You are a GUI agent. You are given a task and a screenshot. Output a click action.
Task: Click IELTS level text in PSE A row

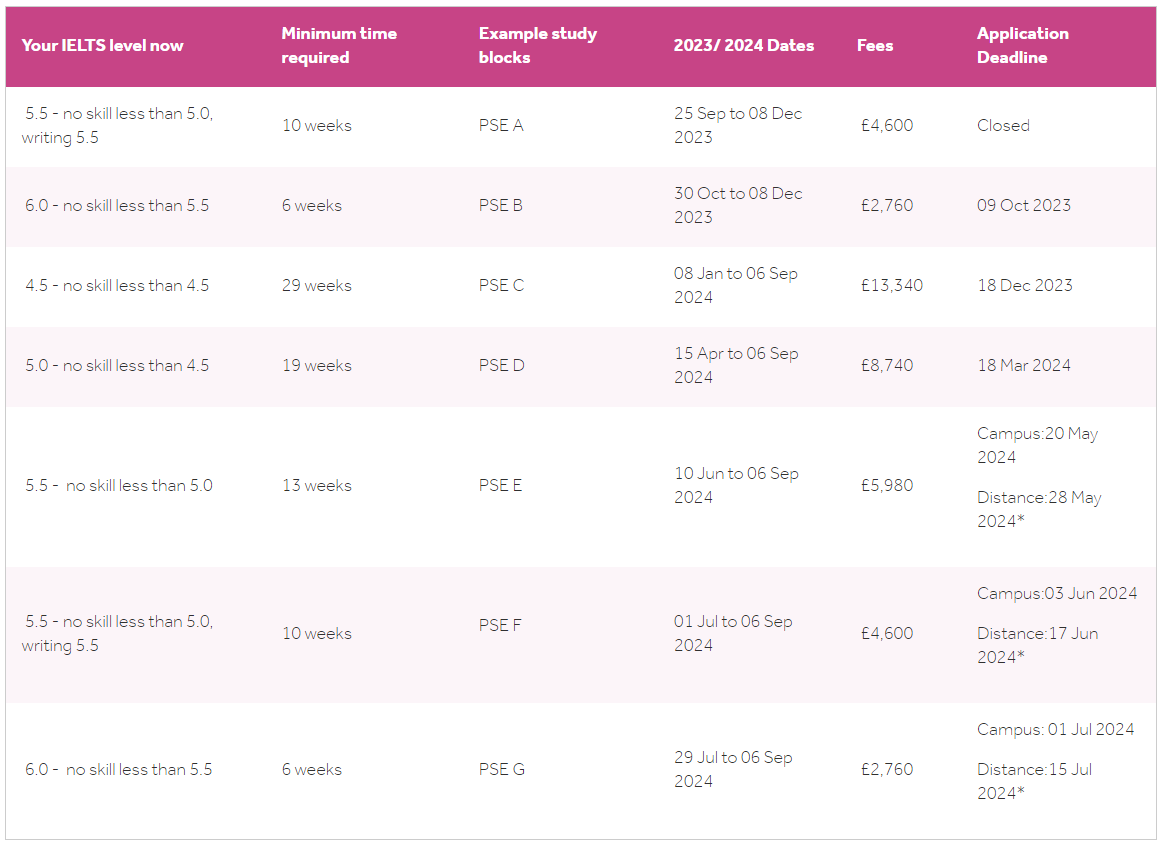coord(117,125)
